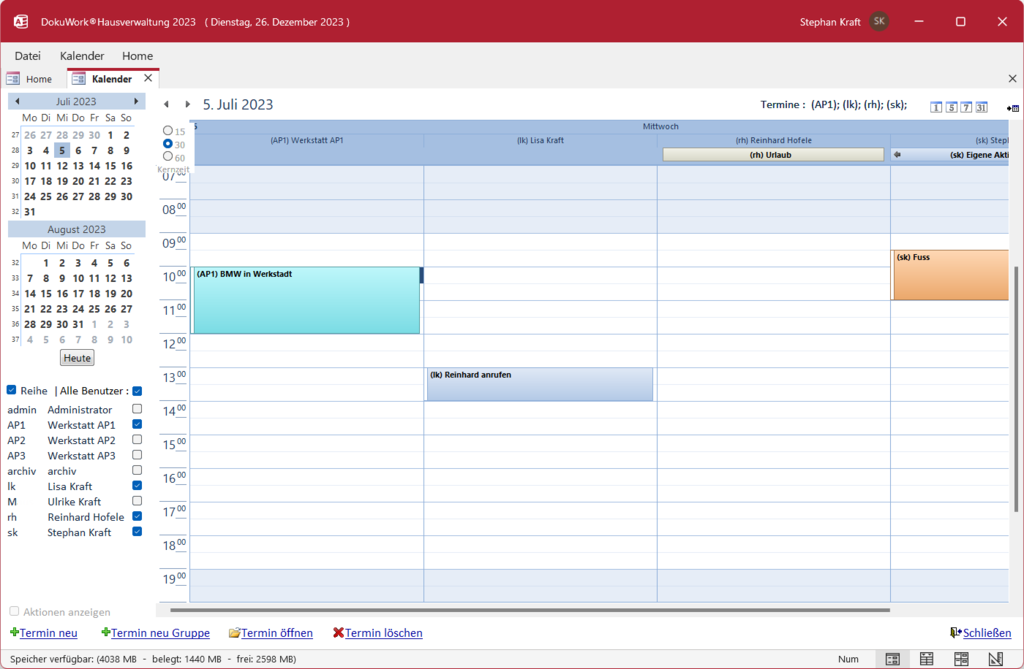The height and width of the screenshot is (669, 1024).
Task: Uncheck the Werkstatt AP1 user checkbox
Action: [137, 425]
